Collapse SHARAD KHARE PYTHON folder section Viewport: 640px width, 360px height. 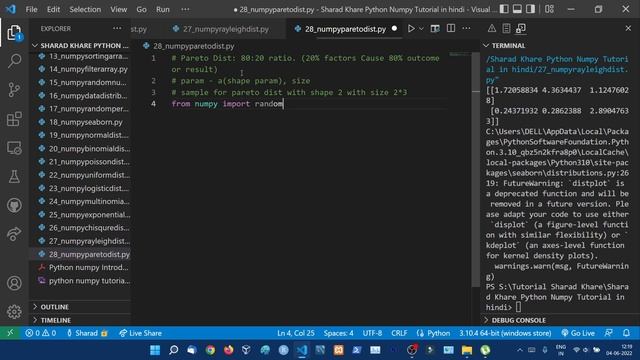pyautogui.click(x=80, y=45)
